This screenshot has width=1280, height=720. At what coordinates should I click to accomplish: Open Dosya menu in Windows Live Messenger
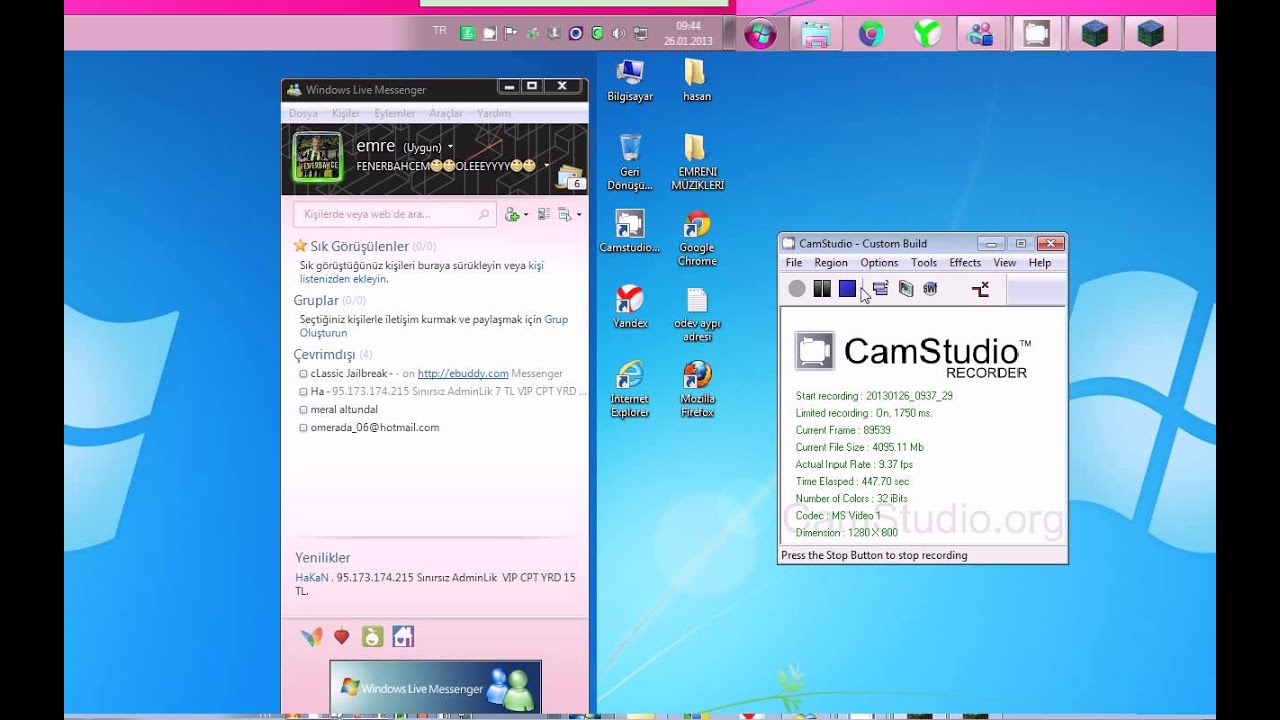point(303,114)
